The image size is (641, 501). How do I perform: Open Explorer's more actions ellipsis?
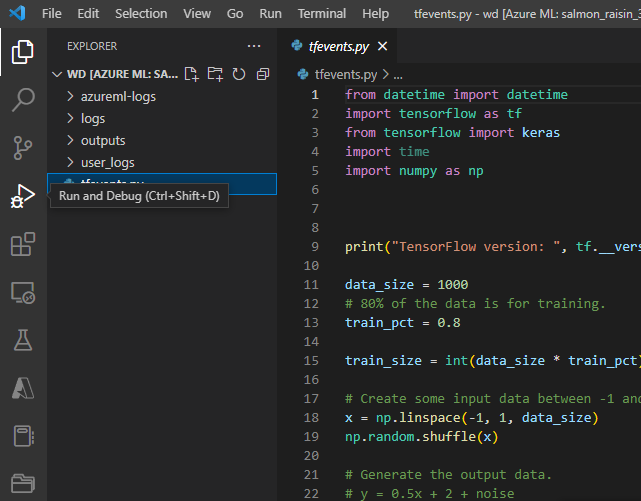click(254, 46)
